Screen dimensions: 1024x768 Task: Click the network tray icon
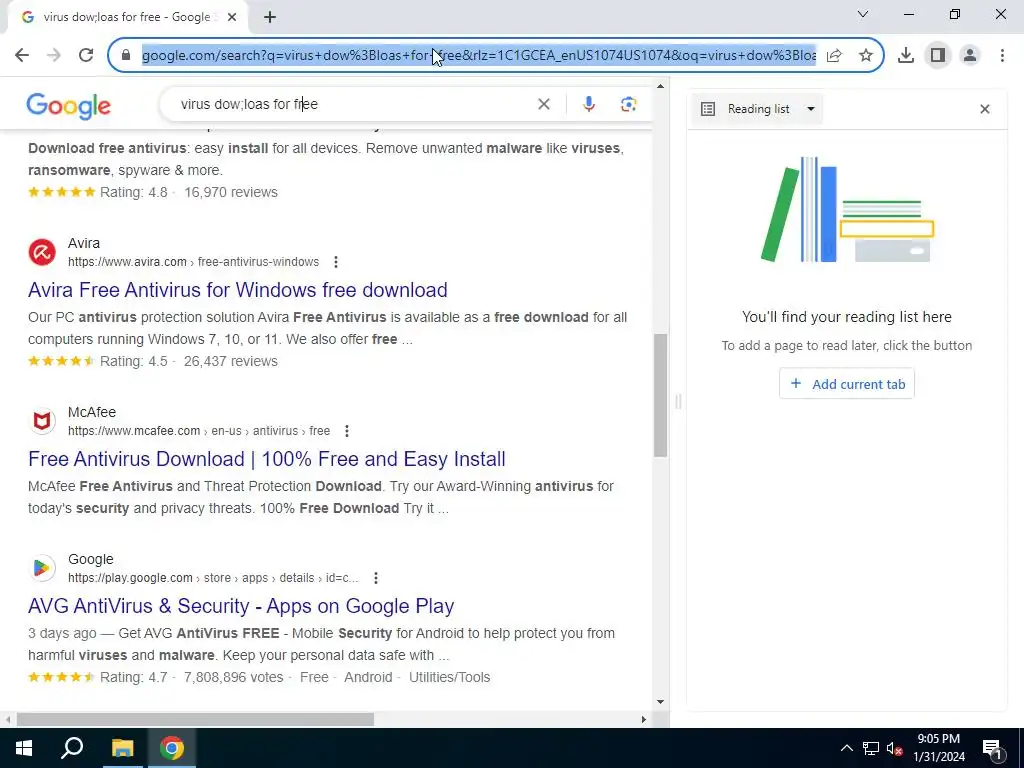pos(871,748)
